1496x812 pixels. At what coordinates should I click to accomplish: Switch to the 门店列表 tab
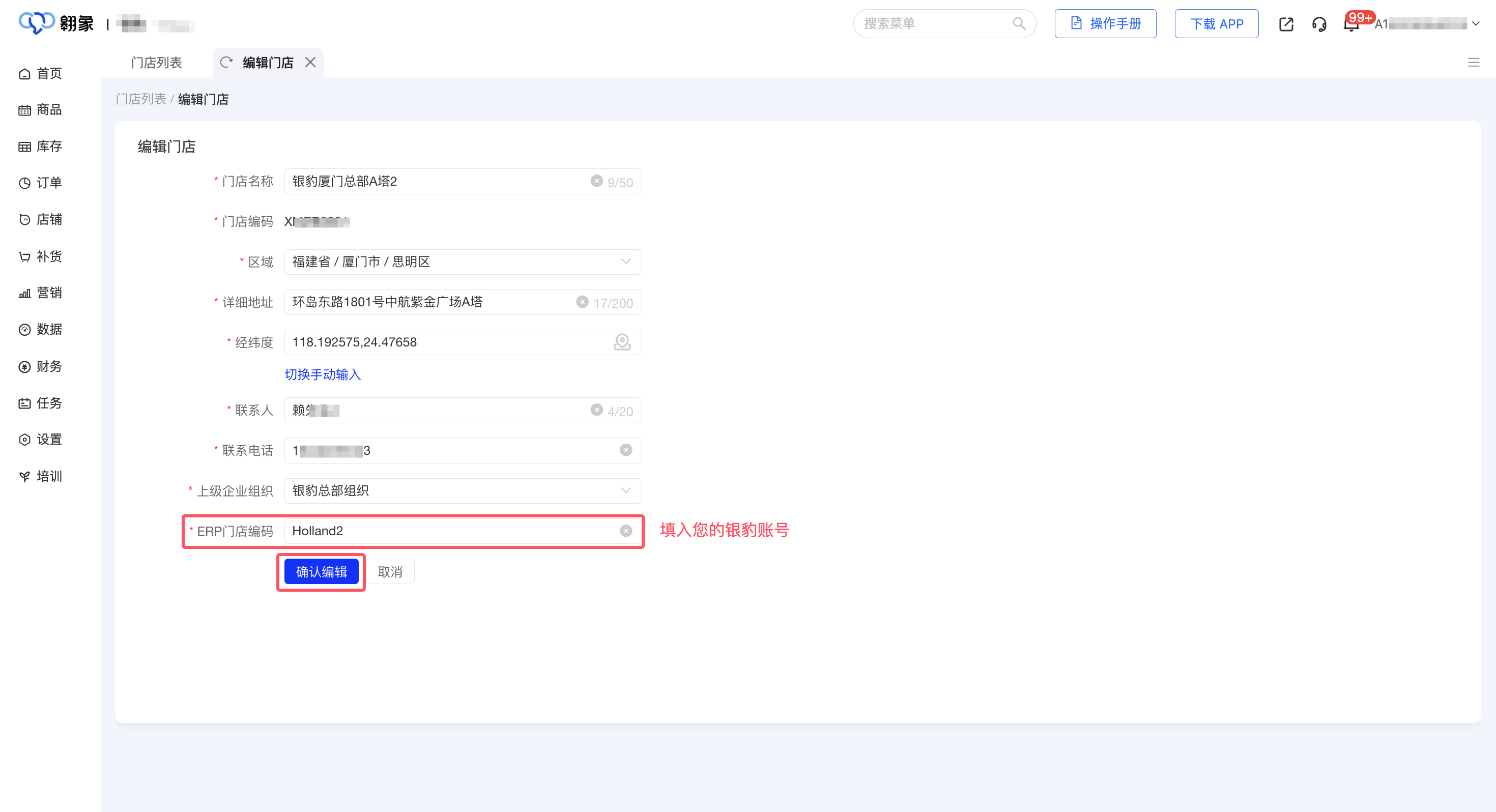point(156,63)
